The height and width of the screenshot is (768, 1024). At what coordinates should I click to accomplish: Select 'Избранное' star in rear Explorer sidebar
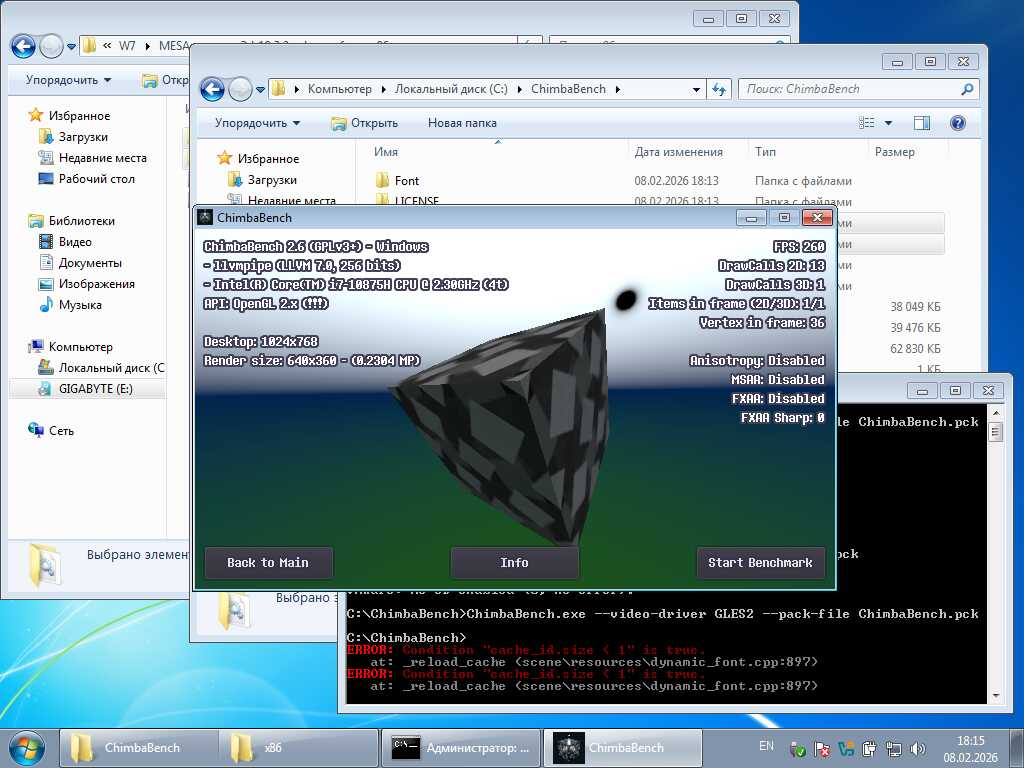tap(36, 116)
